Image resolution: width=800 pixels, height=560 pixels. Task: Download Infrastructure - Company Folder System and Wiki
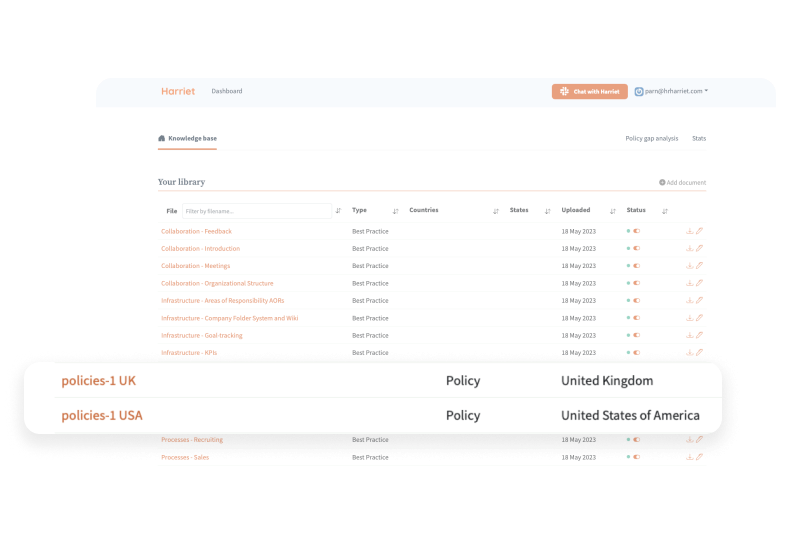click(x=689, y=318)
